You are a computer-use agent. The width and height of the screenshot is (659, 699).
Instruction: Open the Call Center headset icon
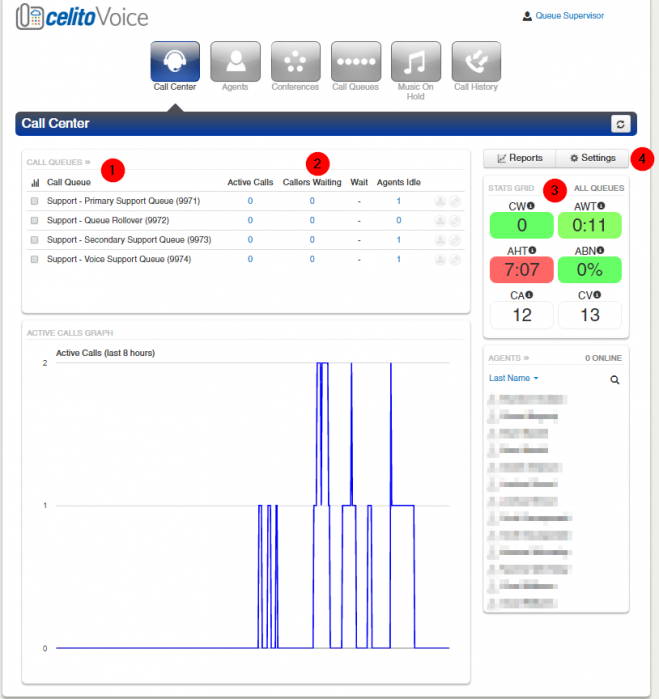coord(176,62)
